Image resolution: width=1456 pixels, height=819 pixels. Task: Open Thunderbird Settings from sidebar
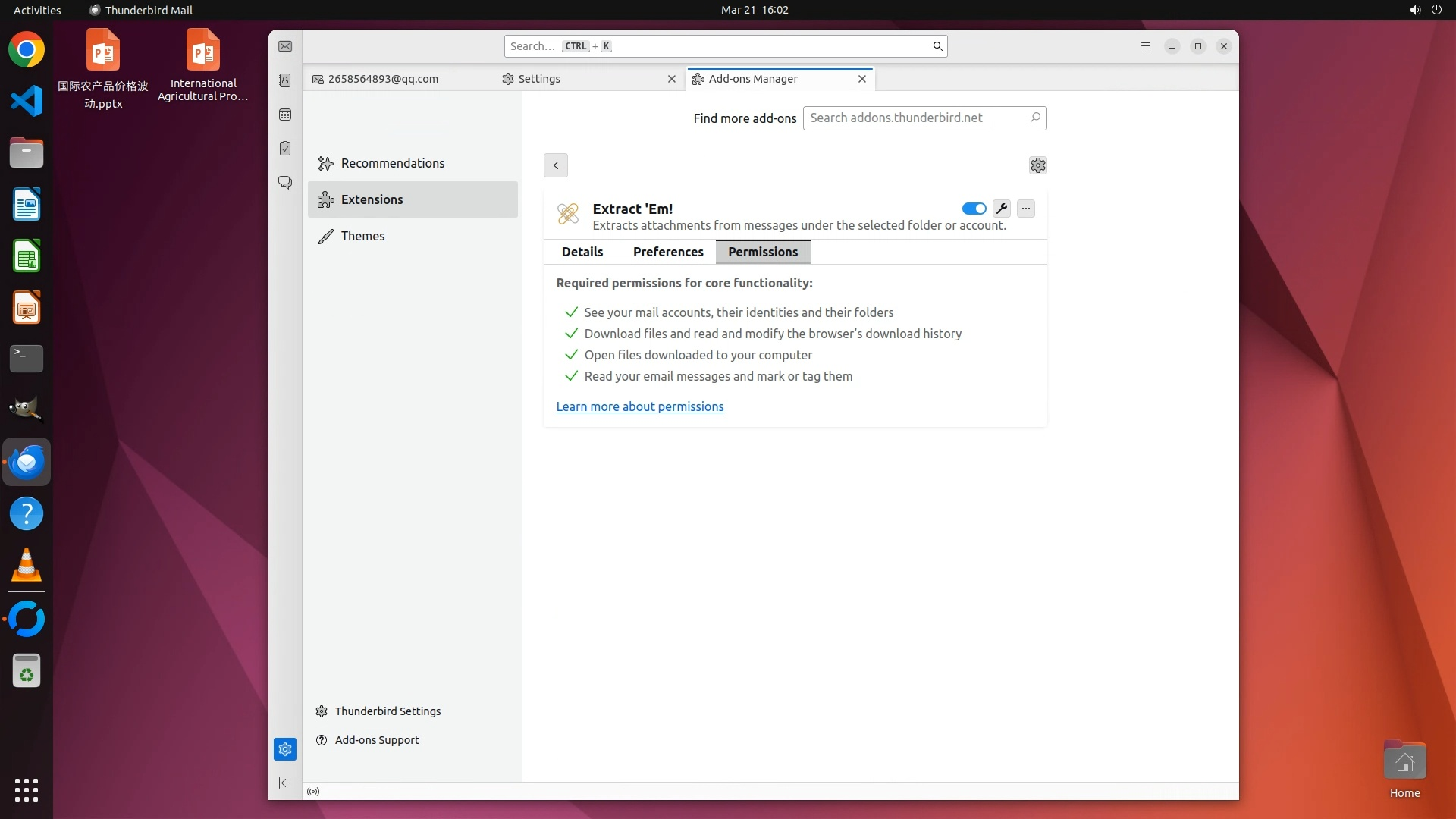coord(388,711)
